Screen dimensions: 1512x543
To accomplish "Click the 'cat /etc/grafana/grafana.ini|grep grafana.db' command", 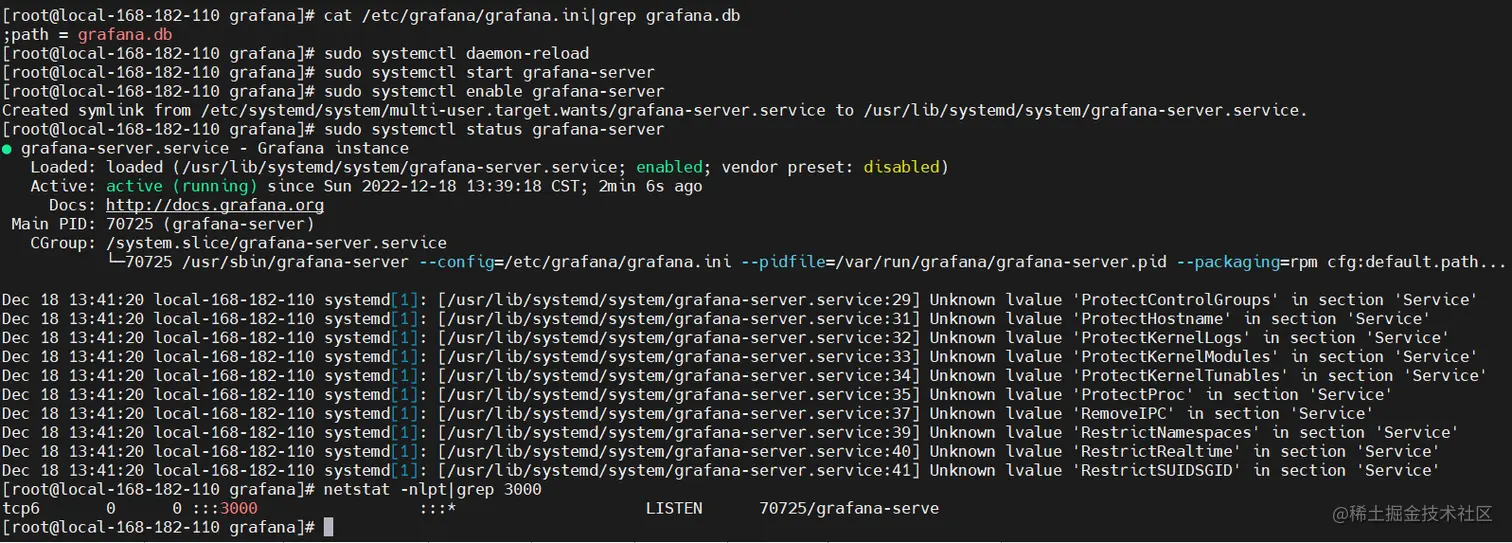I will coord(532,16).
